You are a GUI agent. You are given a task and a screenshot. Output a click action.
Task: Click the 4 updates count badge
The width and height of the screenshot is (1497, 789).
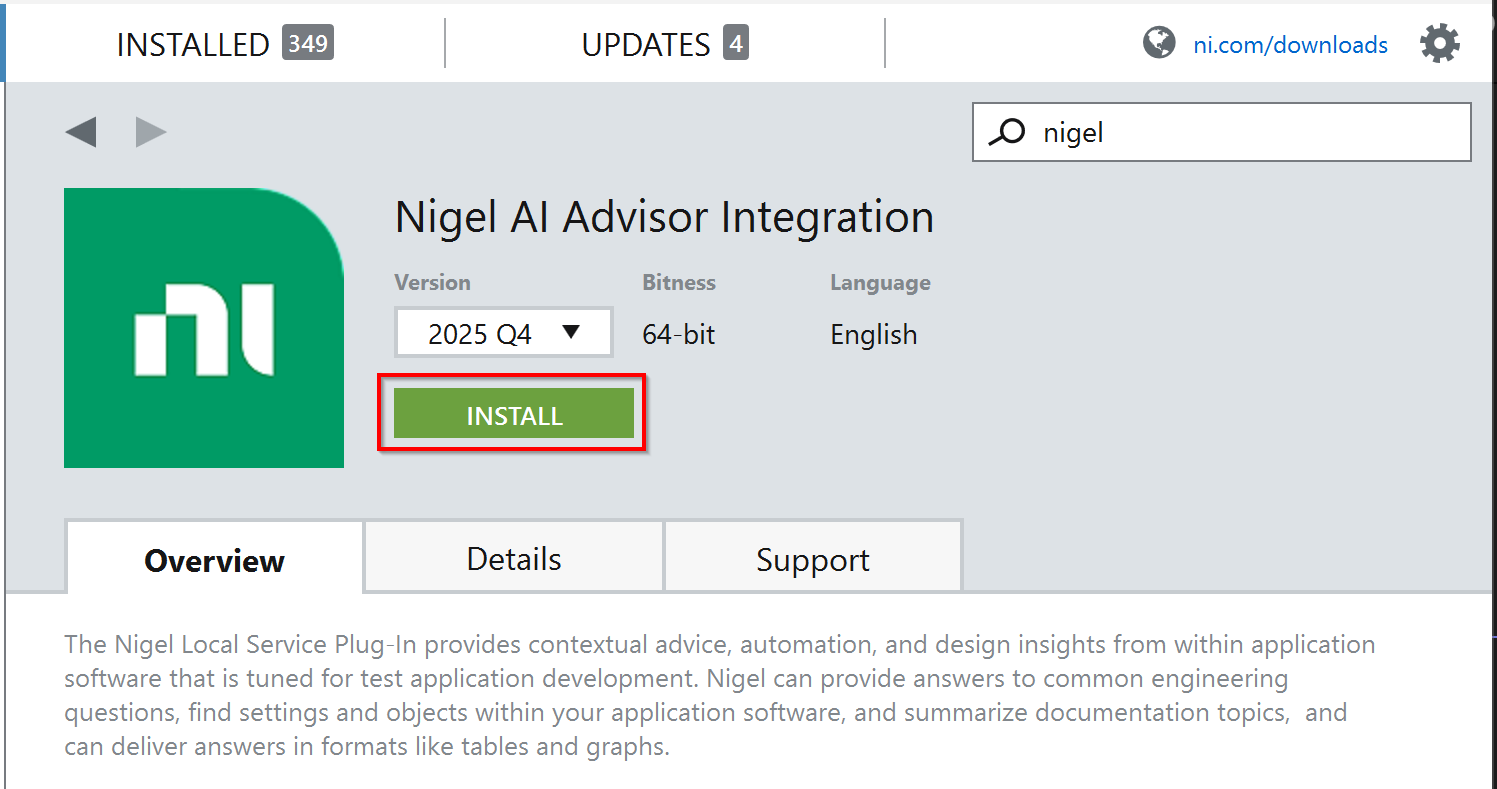pos(736,43)
